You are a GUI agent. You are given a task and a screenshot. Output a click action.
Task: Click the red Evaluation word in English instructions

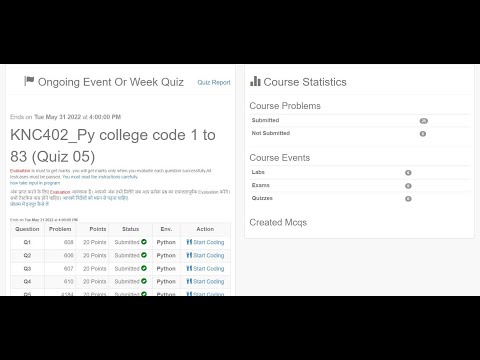point(20,171)
